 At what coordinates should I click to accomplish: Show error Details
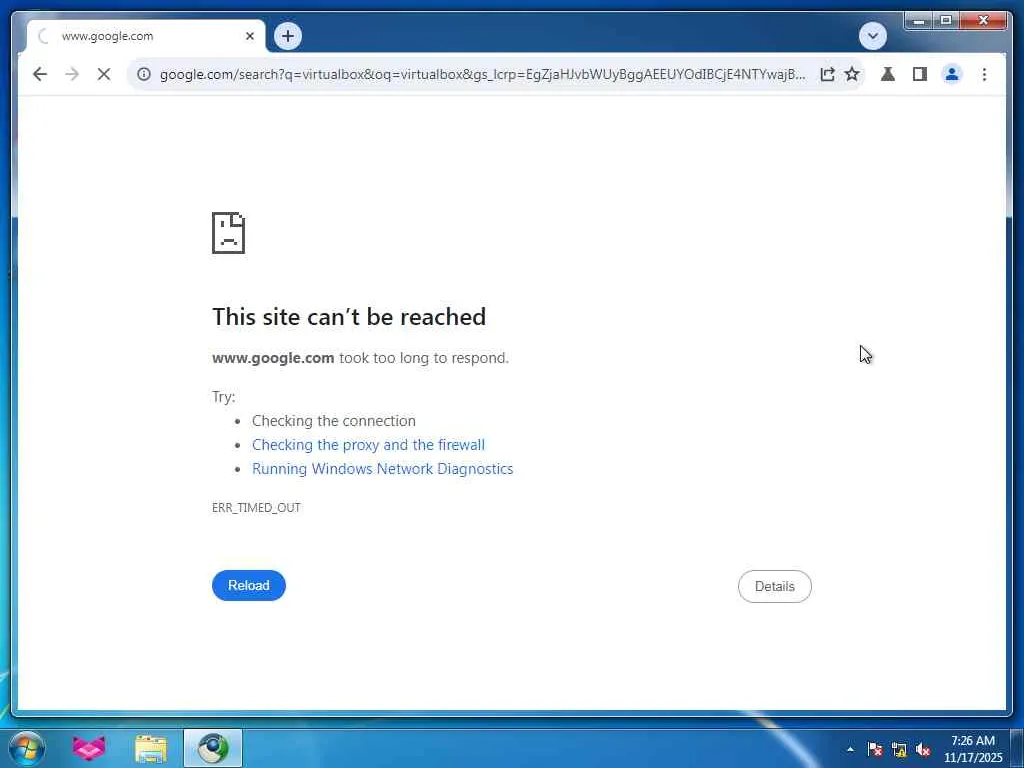coord(775,586)
